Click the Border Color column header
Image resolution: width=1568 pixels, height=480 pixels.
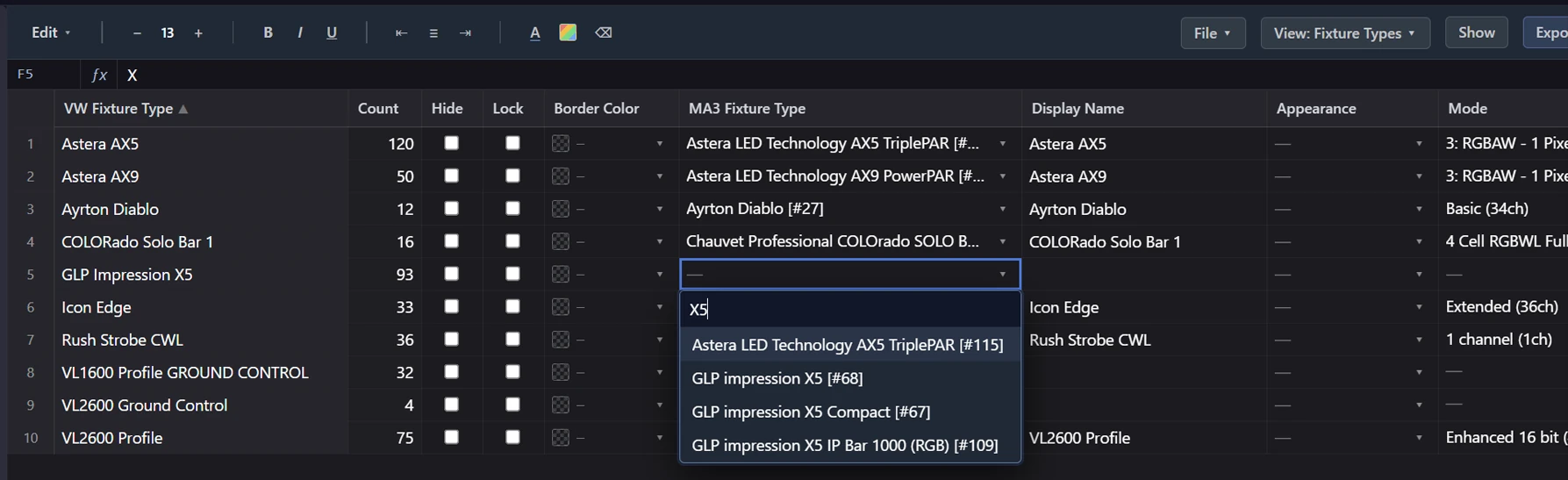(x=611, y=109)
